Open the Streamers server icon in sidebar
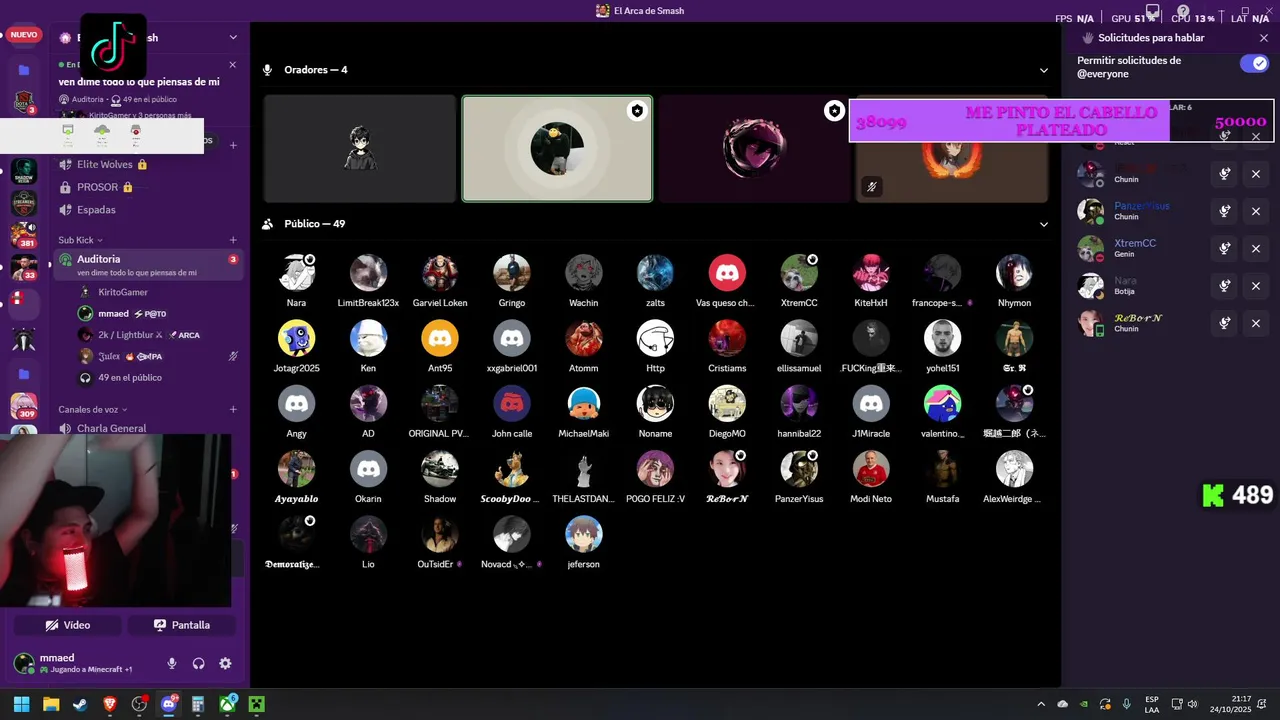The image size is (1280, 720). pyautogui.click(x=24, y=203)
